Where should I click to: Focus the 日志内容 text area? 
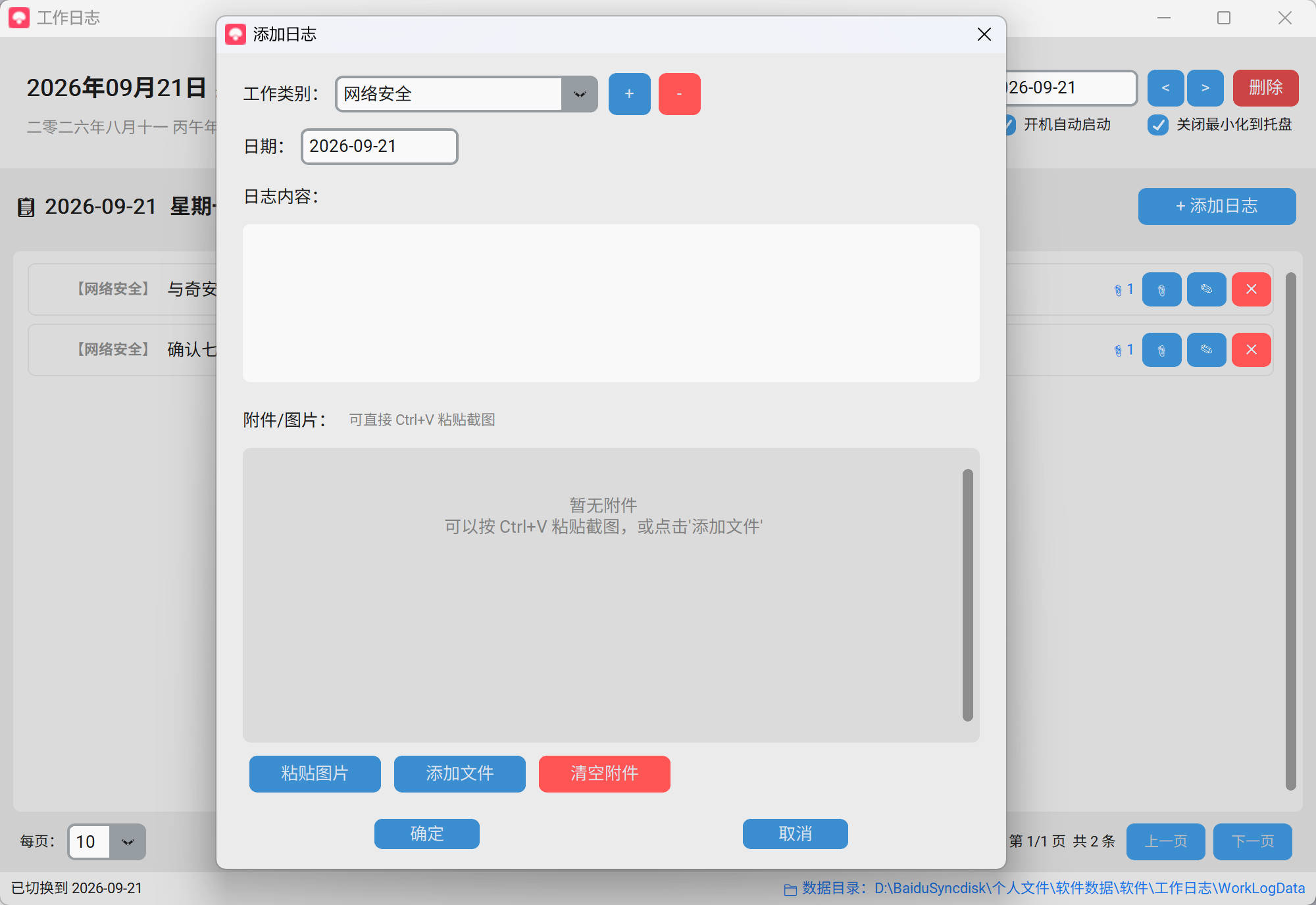pyautogui.click(x=611, y=303)
